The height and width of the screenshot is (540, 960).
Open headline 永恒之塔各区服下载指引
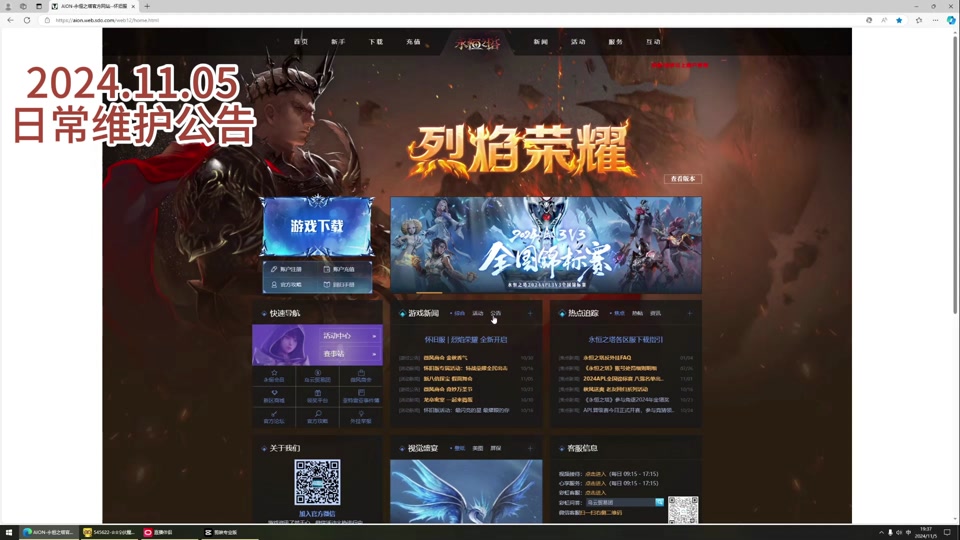point(626,340)
